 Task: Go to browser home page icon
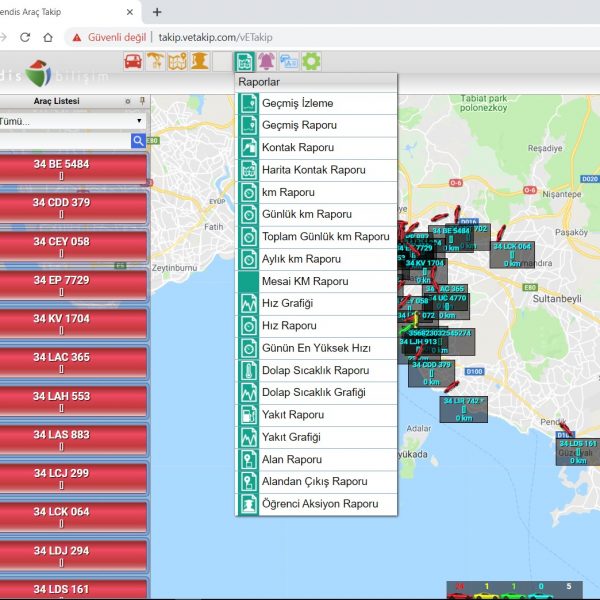(48, 37)
